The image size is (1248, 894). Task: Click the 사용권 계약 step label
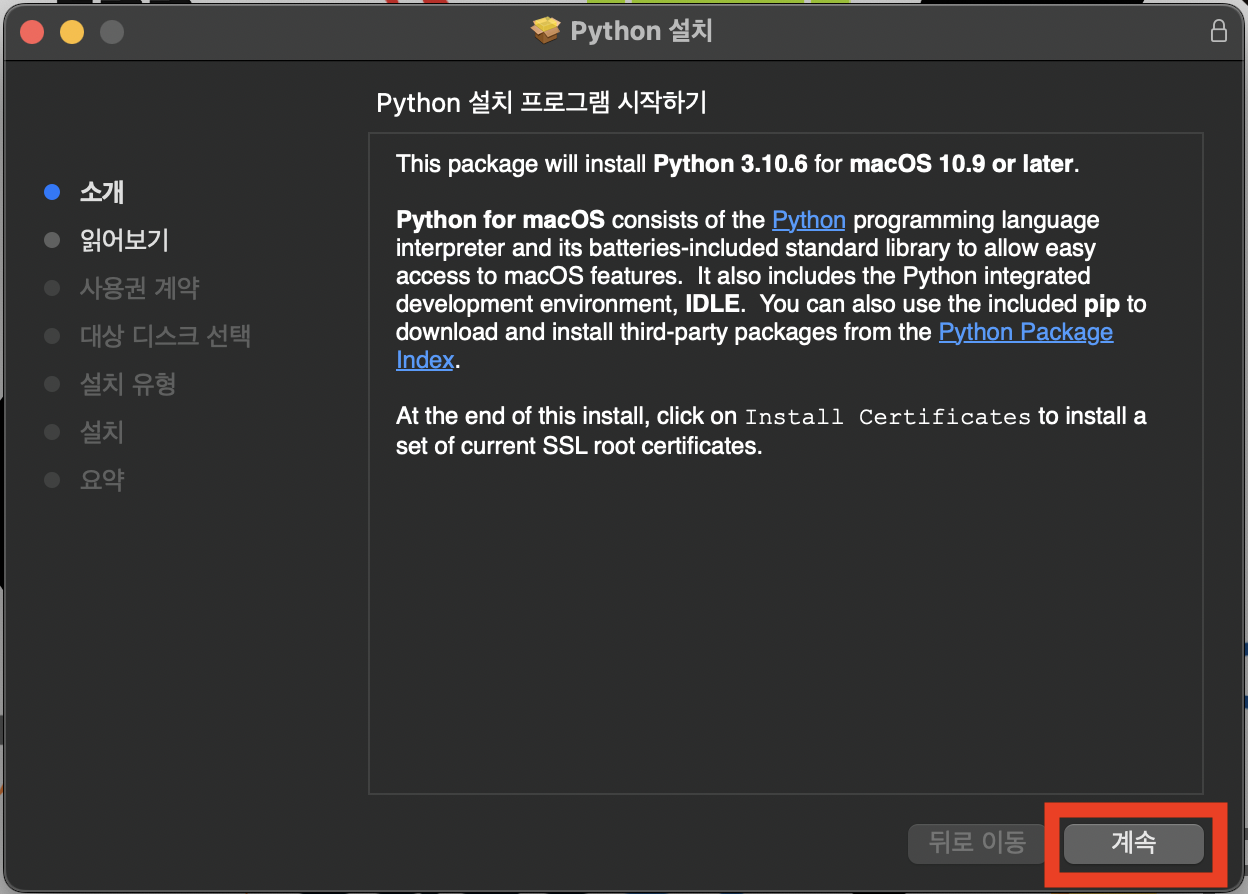[139, 288]
